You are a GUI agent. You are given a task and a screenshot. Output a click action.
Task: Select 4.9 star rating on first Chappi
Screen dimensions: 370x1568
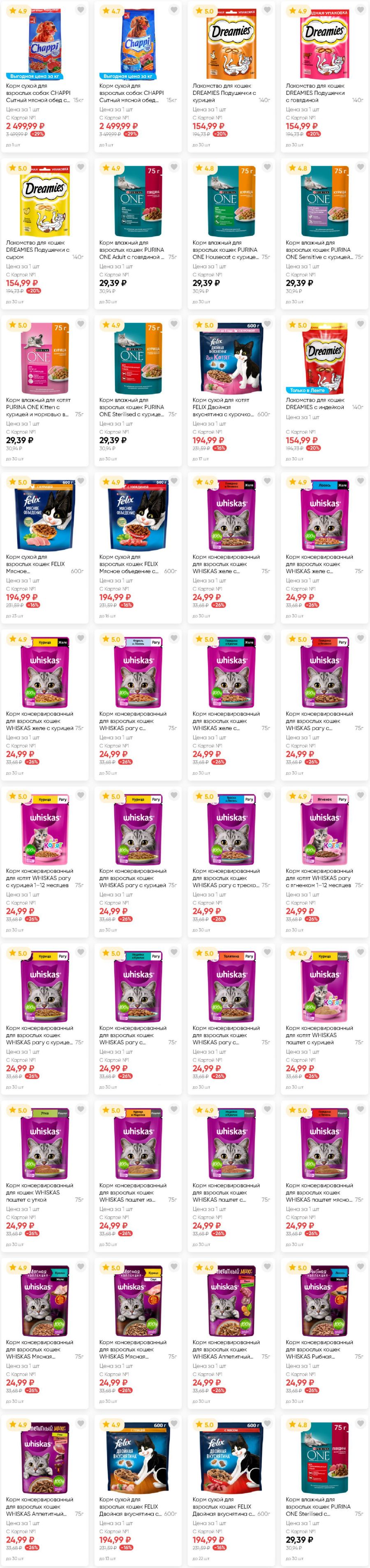point(17,11)
